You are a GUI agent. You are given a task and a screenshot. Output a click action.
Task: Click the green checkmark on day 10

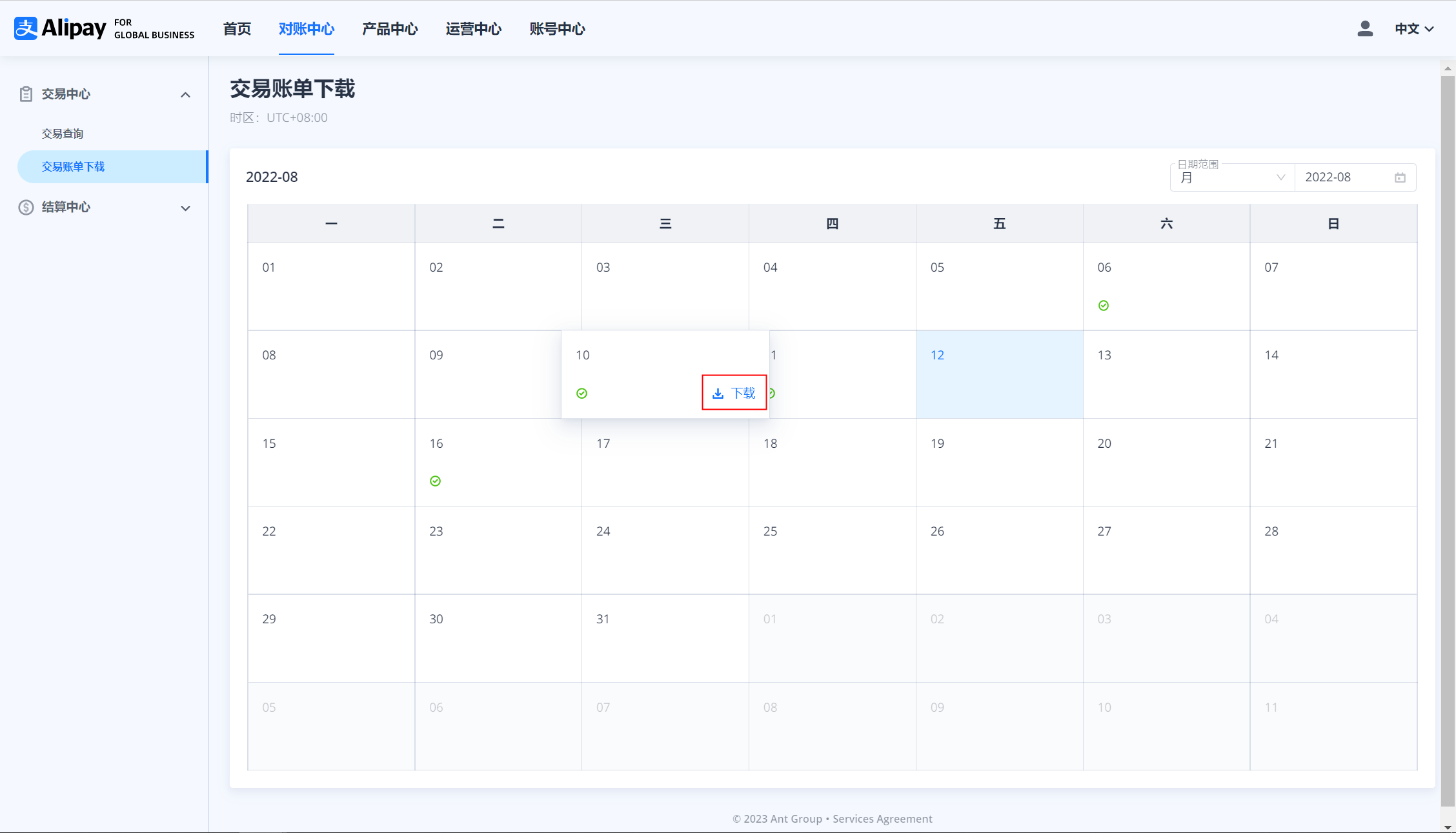point(581,393)
